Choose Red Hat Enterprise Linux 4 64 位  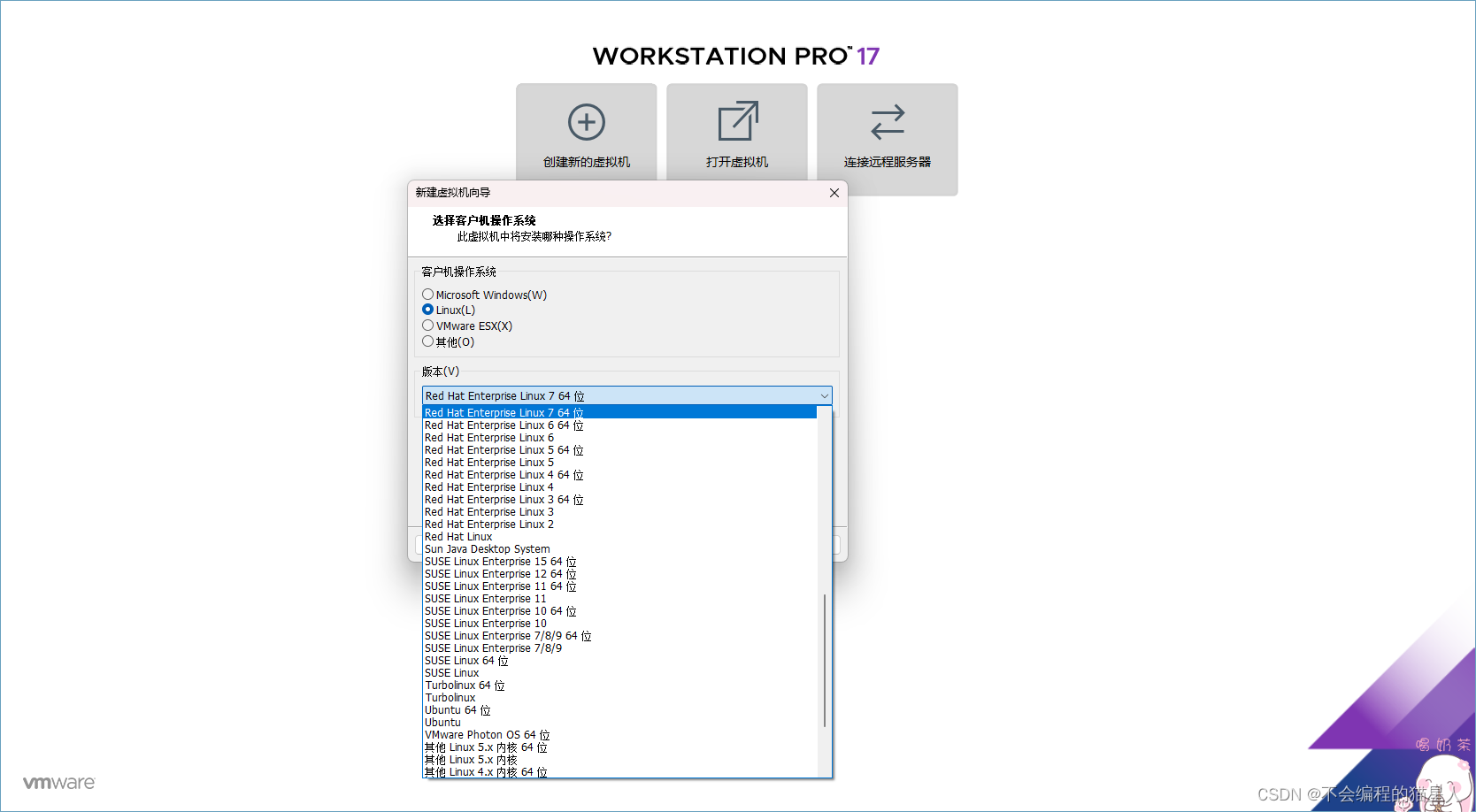619,475
